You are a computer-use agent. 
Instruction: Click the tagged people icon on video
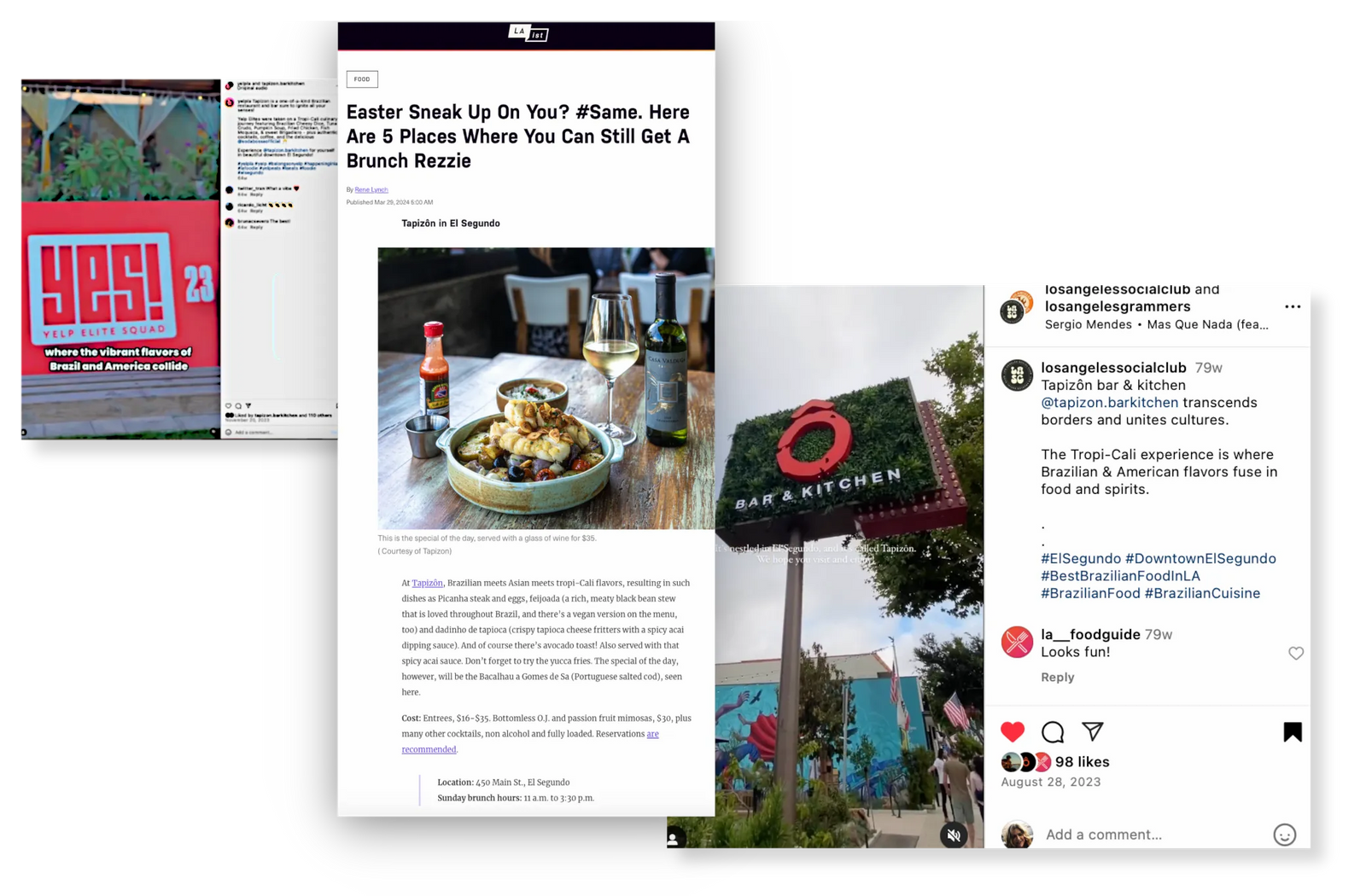click(x=674, y=839)
